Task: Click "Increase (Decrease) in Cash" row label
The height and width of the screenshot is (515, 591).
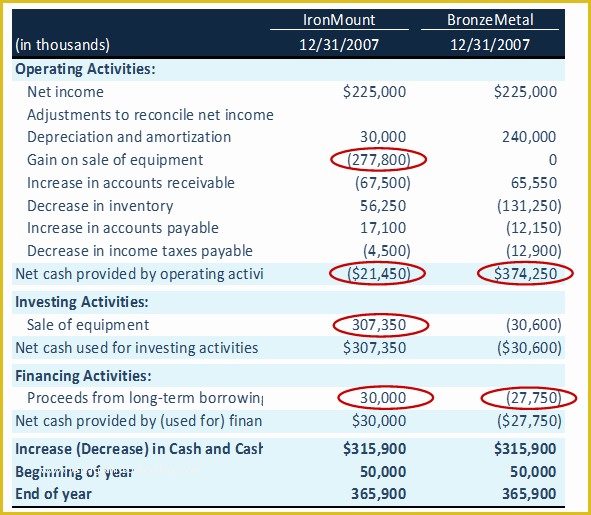Action: [139, 449]
